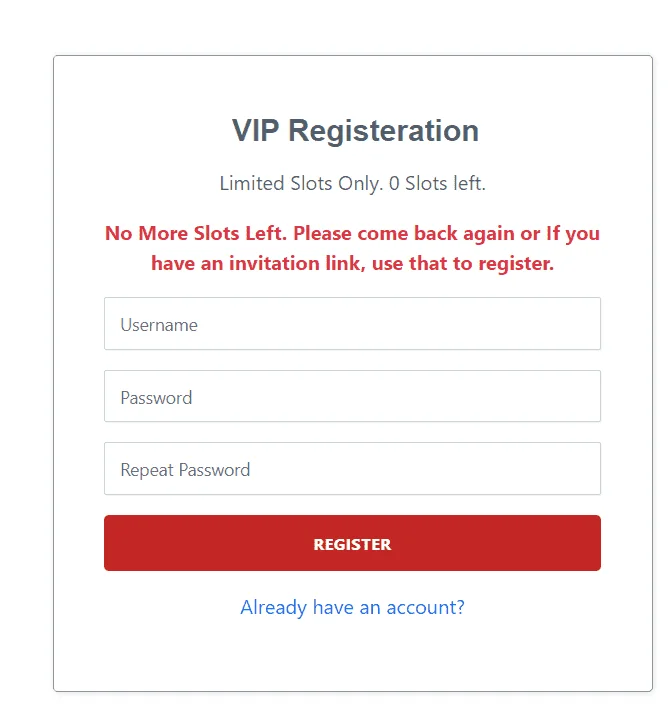Click the 'invitation link' phrase in the warning

(x=297, y=263)
